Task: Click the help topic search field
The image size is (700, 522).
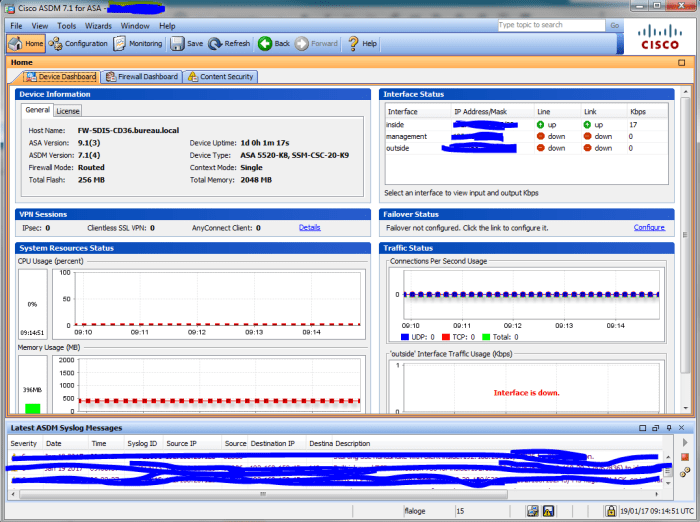Action: 550,25
